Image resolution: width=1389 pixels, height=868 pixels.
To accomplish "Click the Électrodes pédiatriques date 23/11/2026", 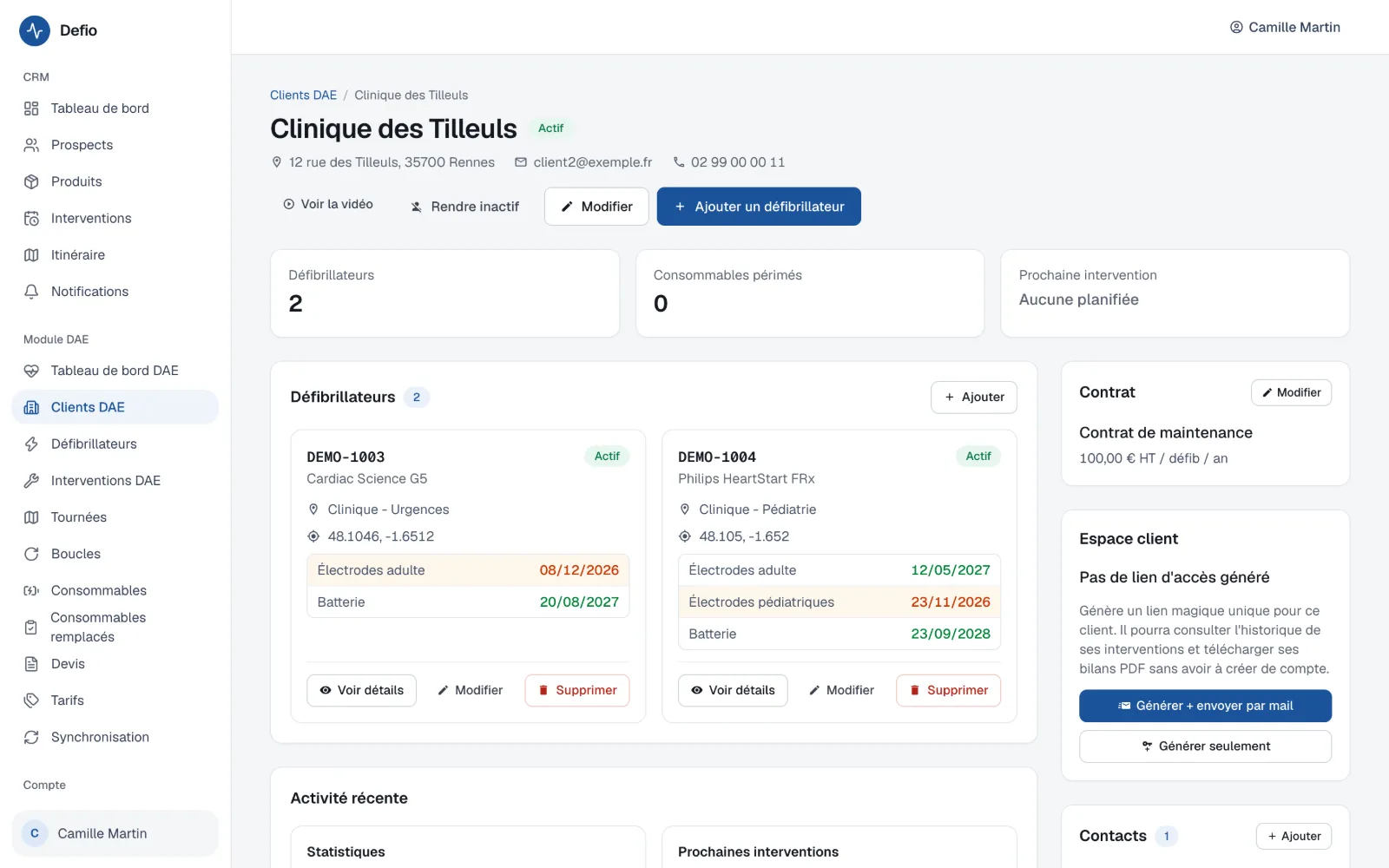I will pyautogui.click(x=951, y=602).
